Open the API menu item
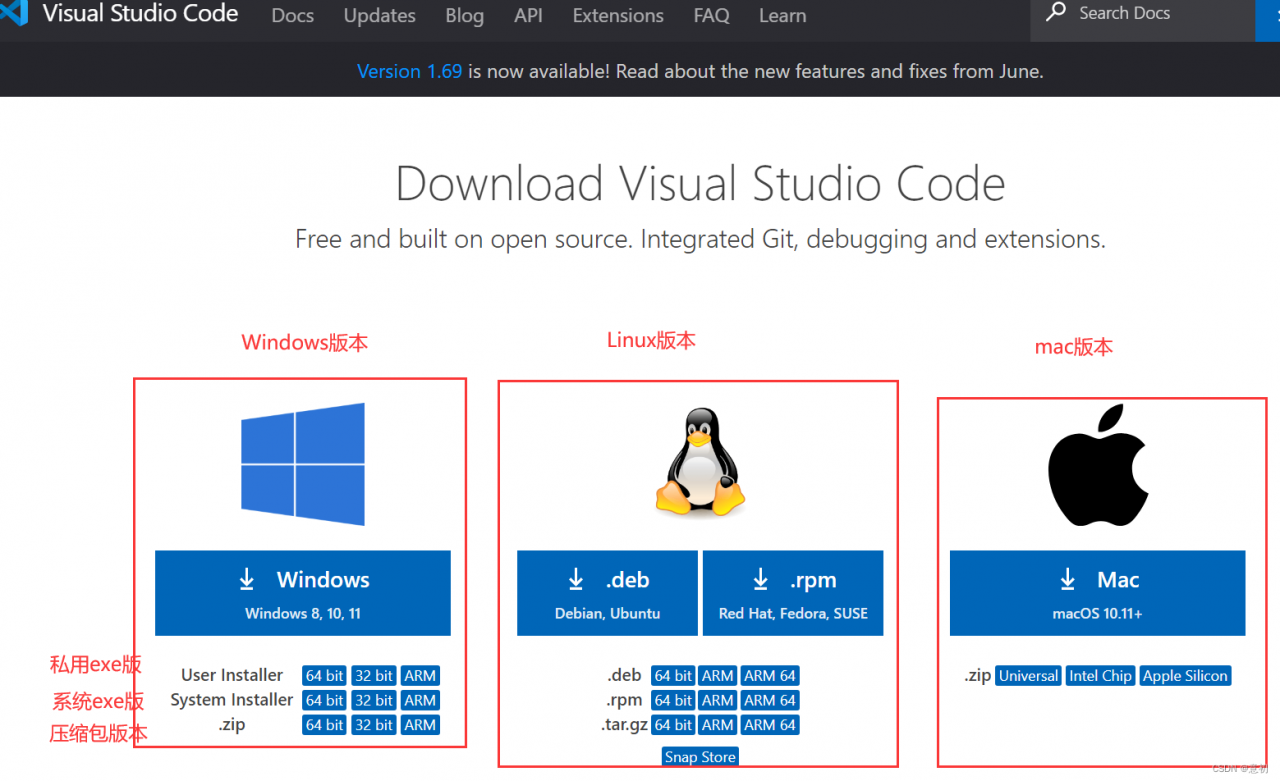This screenshot has height=781, width=1280. coord(528,16)
